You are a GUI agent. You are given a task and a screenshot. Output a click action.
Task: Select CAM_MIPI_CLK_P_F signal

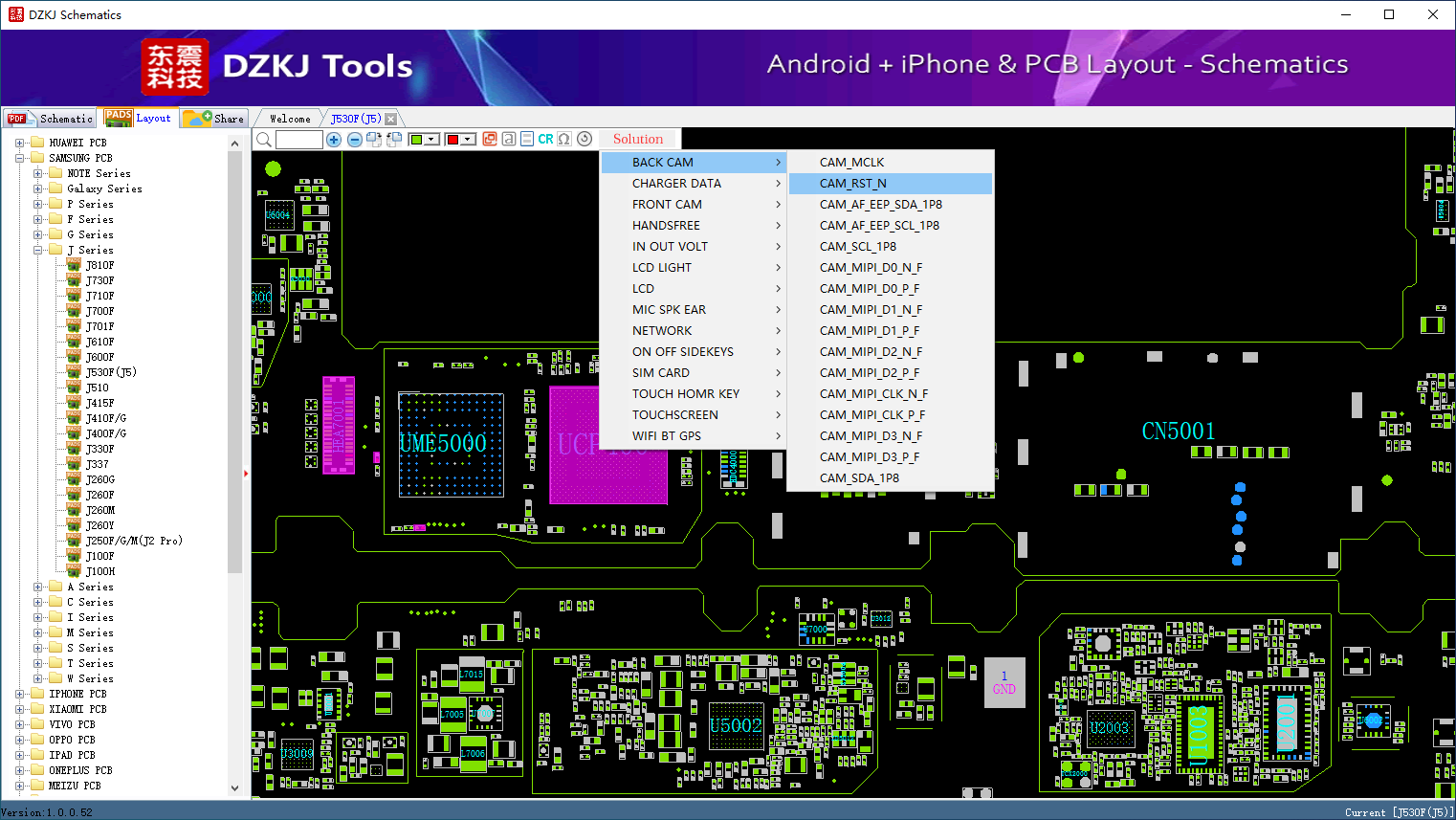tap(891, 415)
